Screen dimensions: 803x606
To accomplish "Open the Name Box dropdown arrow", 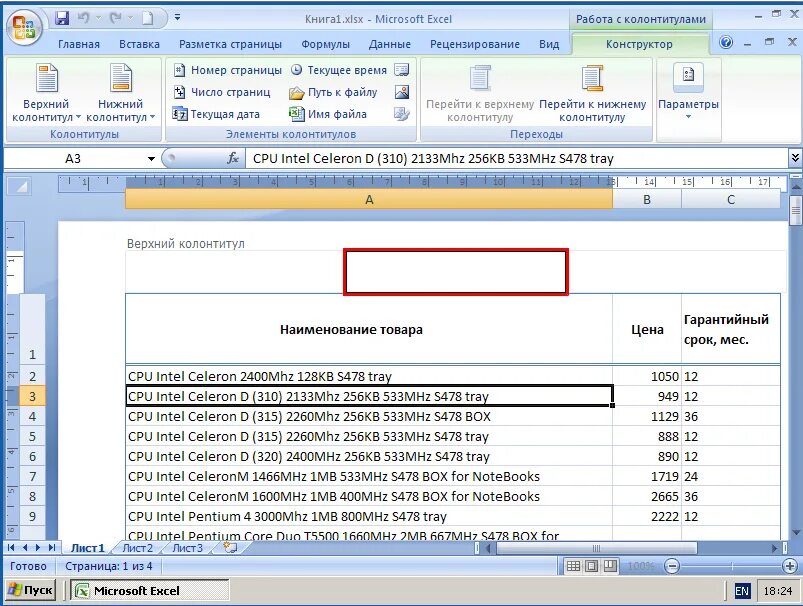I will (x=151, y=159).
